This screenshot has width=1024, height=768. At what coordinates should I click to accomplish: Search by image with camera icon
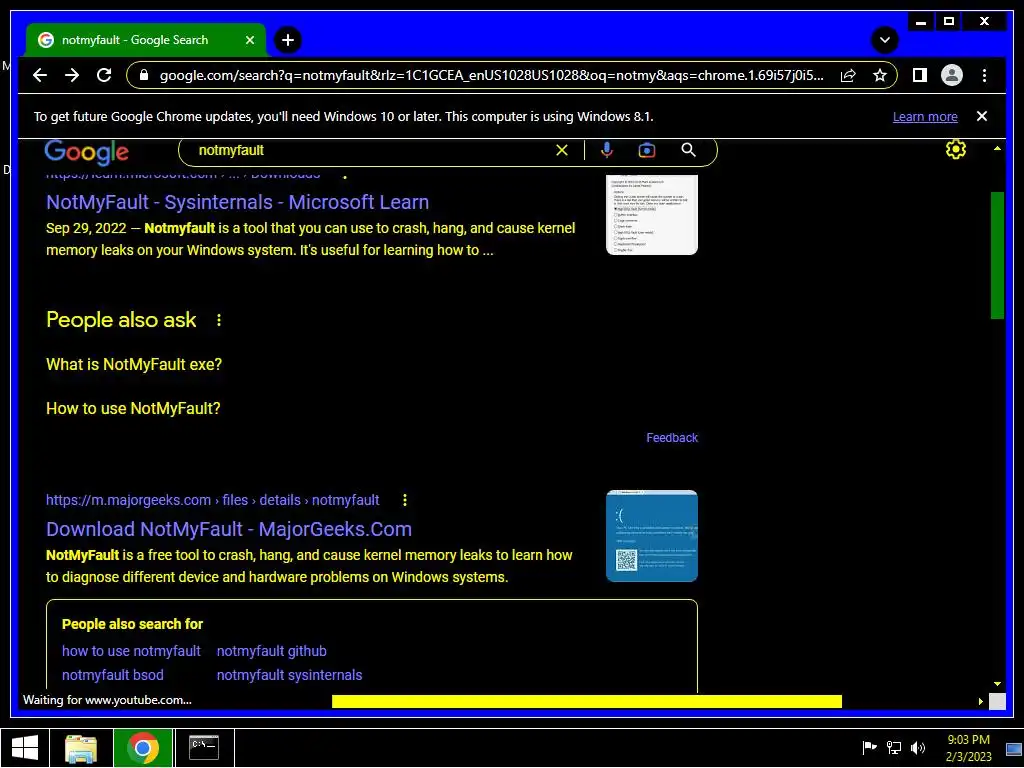(x=647, y=150)
